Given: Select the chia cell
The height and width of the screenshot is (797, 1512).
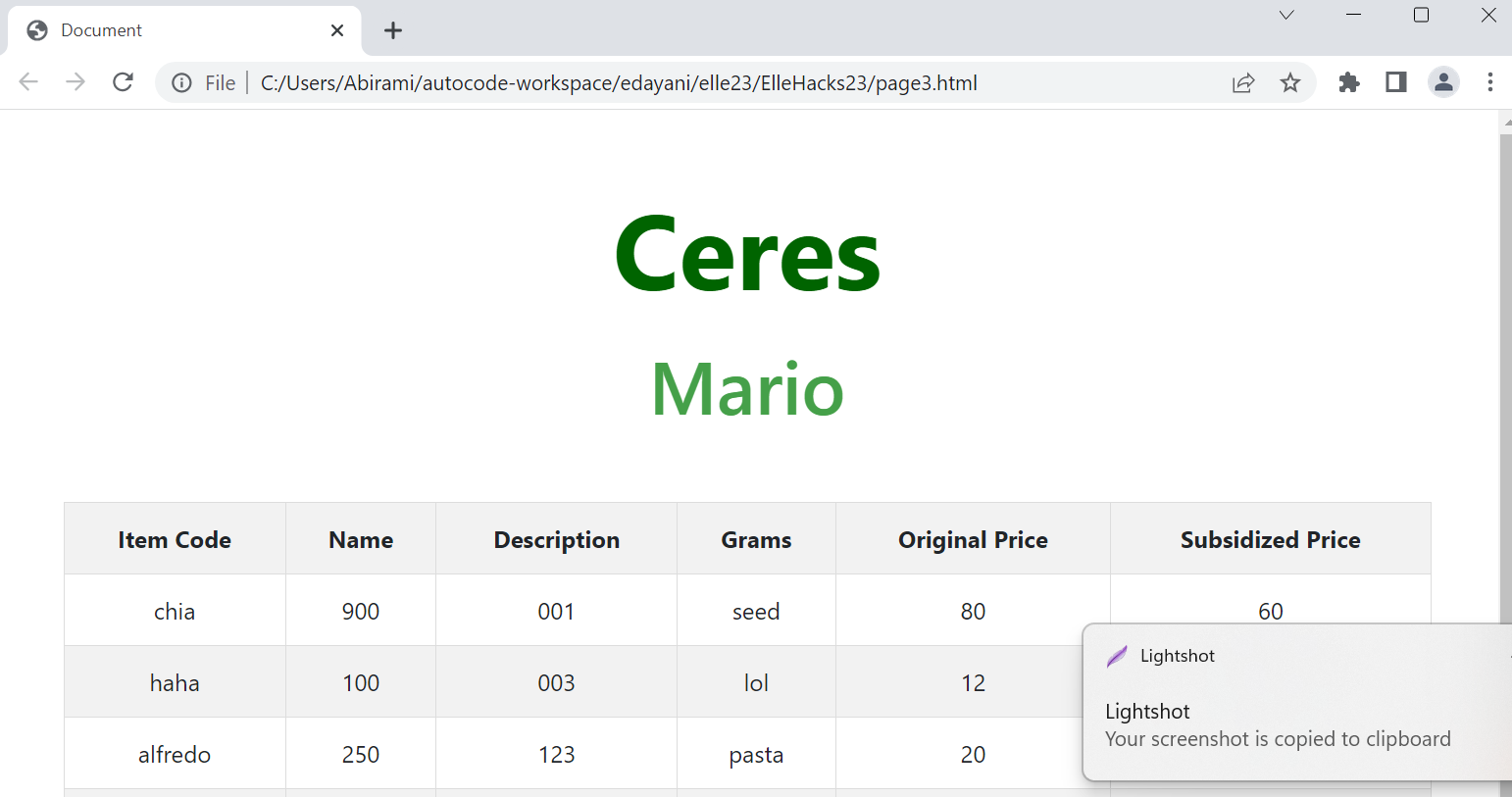Looking at the screenshot, I should point(175,611).
